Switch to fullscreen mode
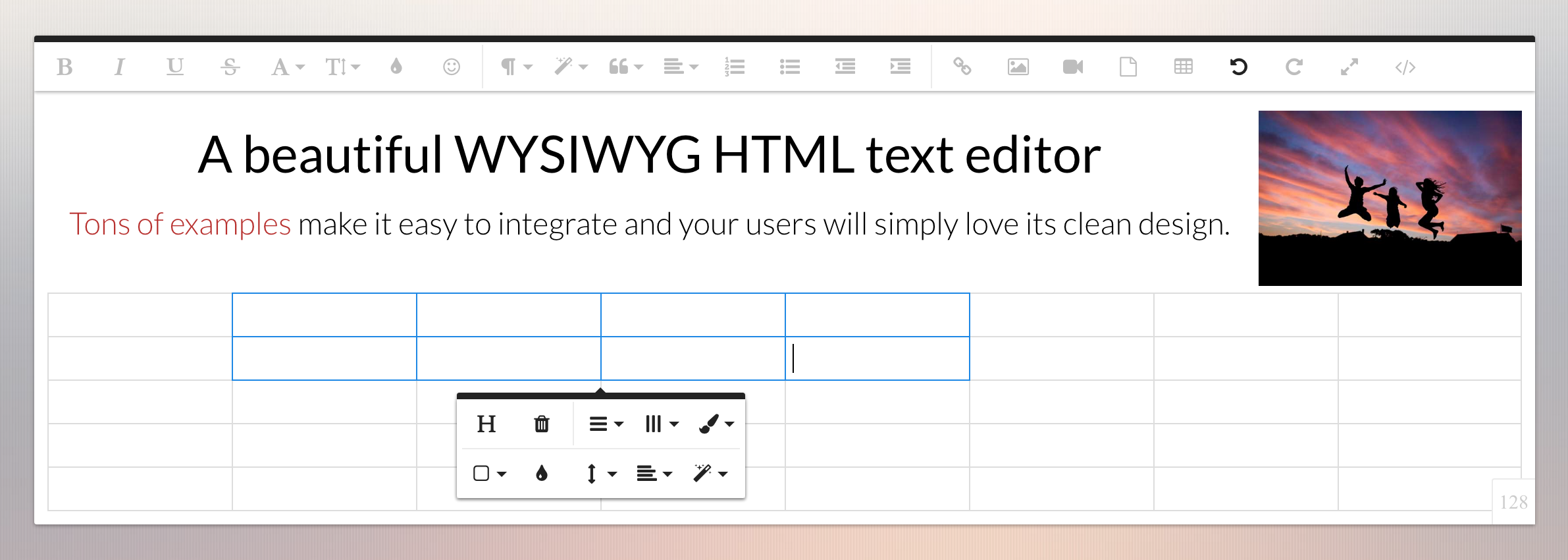This screenshot has width=1568, height=560. click(x=1349, y=67)
